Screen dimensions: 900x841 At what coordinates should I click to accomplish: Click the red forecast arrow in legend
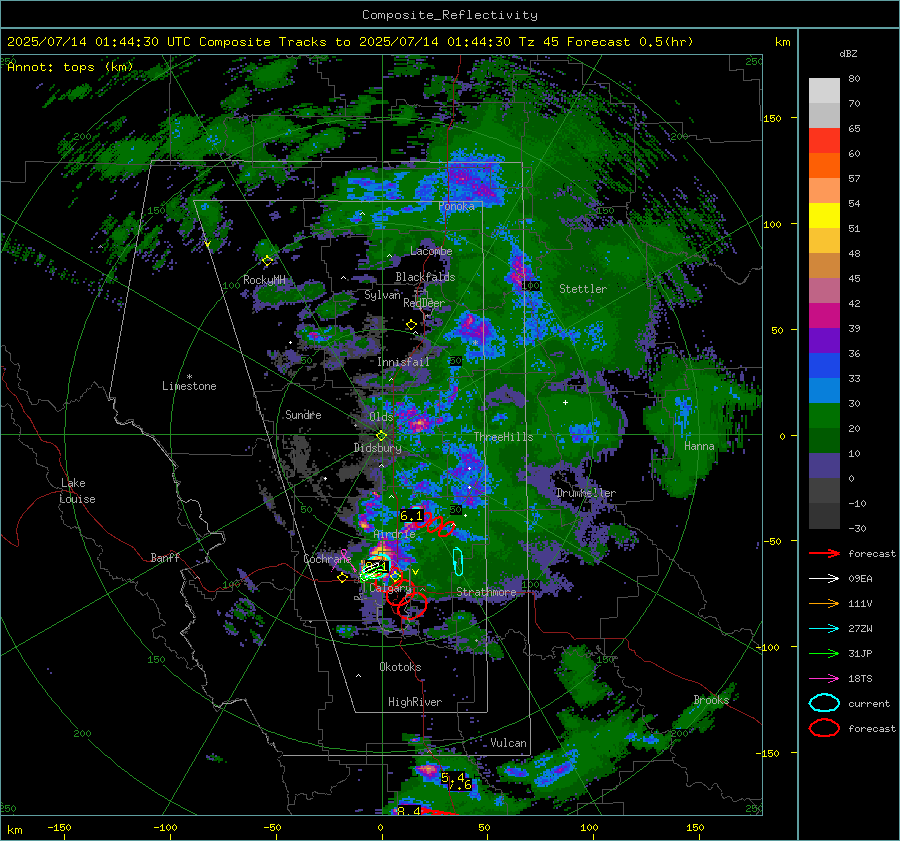824,553
